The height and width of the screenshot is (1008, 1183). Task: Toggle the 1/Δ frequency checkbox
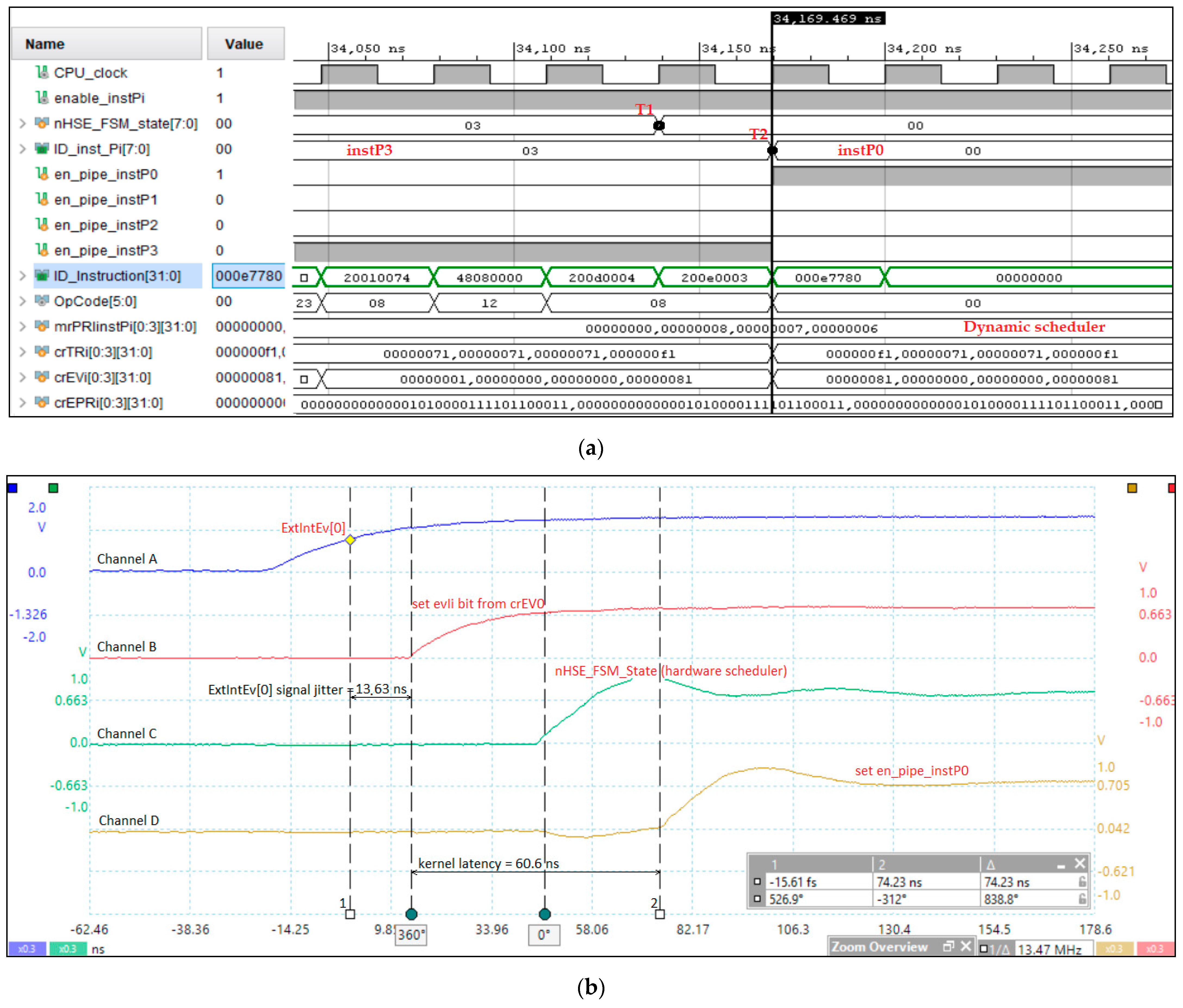click(x=984, y=949)
